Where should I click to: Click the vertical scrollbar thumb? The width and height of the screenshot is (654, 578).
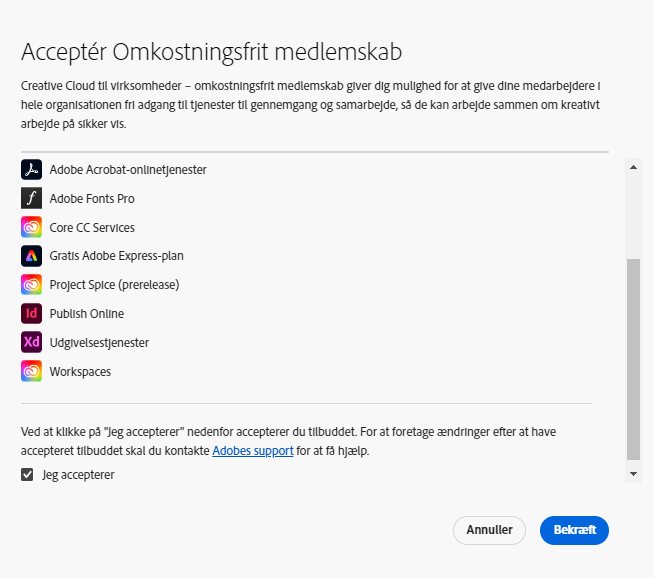tap(633, 358)
